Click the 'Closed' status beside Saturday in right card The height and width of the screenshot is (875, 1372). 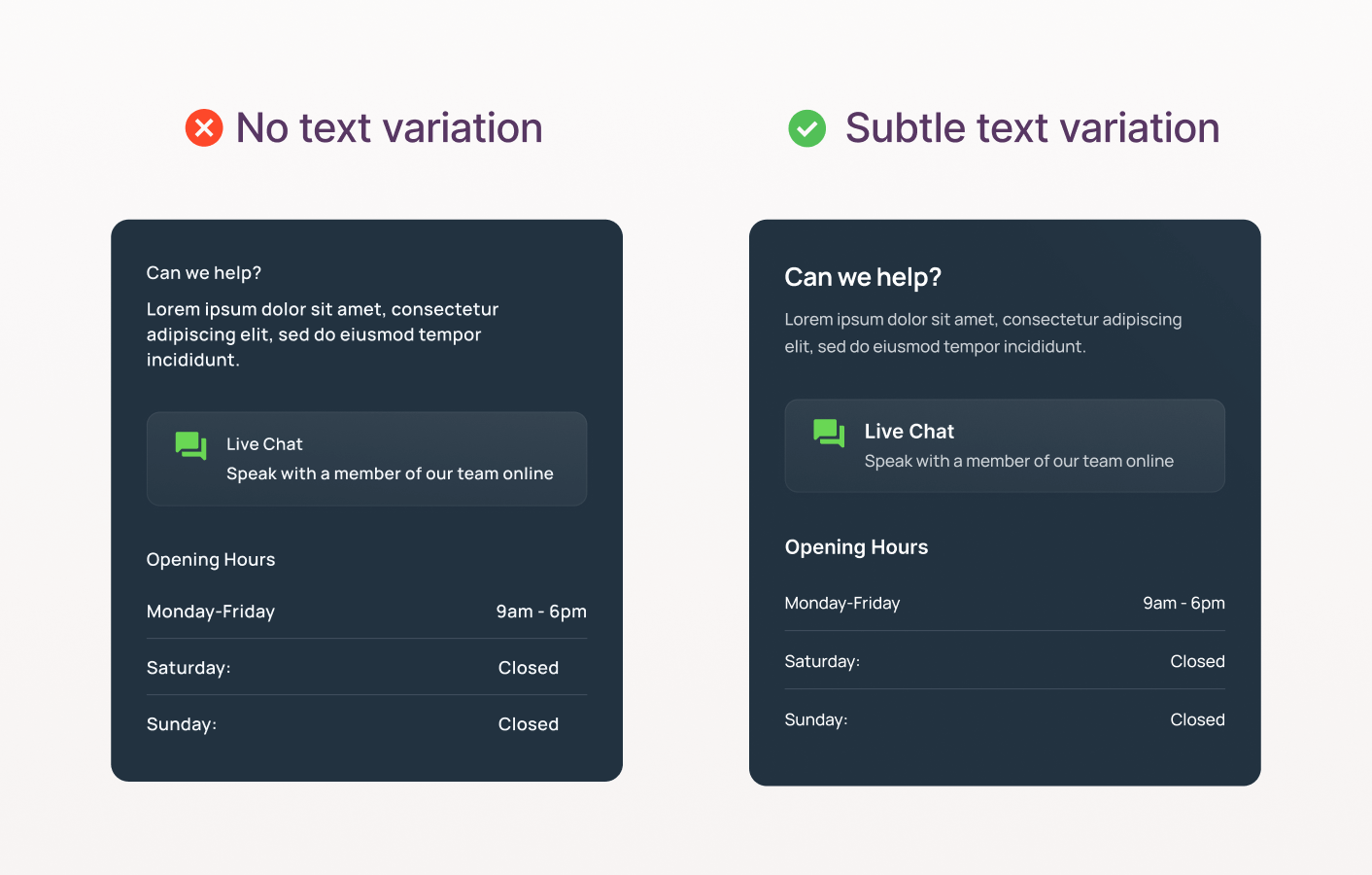[x=1197, y=661]
